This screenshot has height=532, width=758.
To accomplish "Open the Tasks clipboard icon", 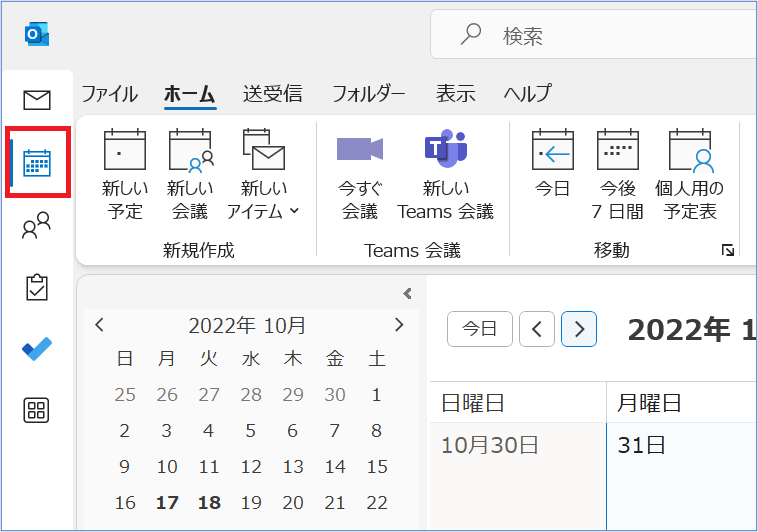I will pos(37,288).
